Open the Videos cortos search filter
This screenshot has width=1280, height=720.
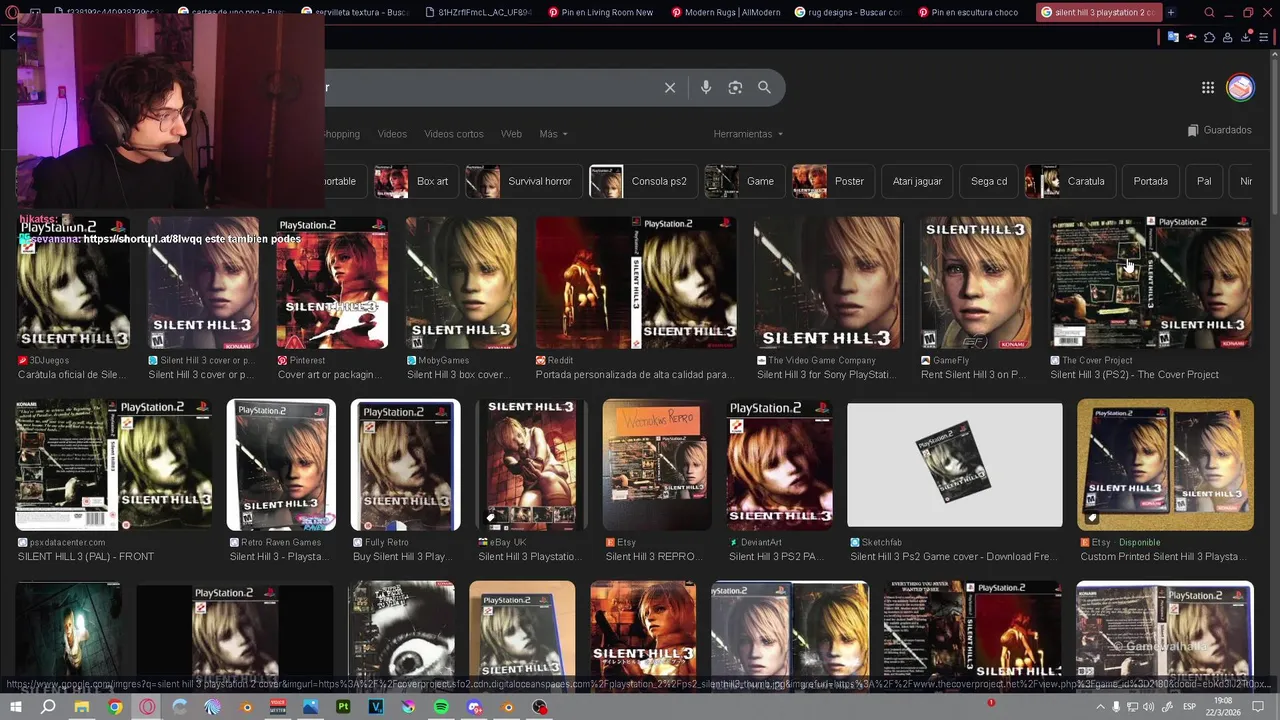[453, 134]
